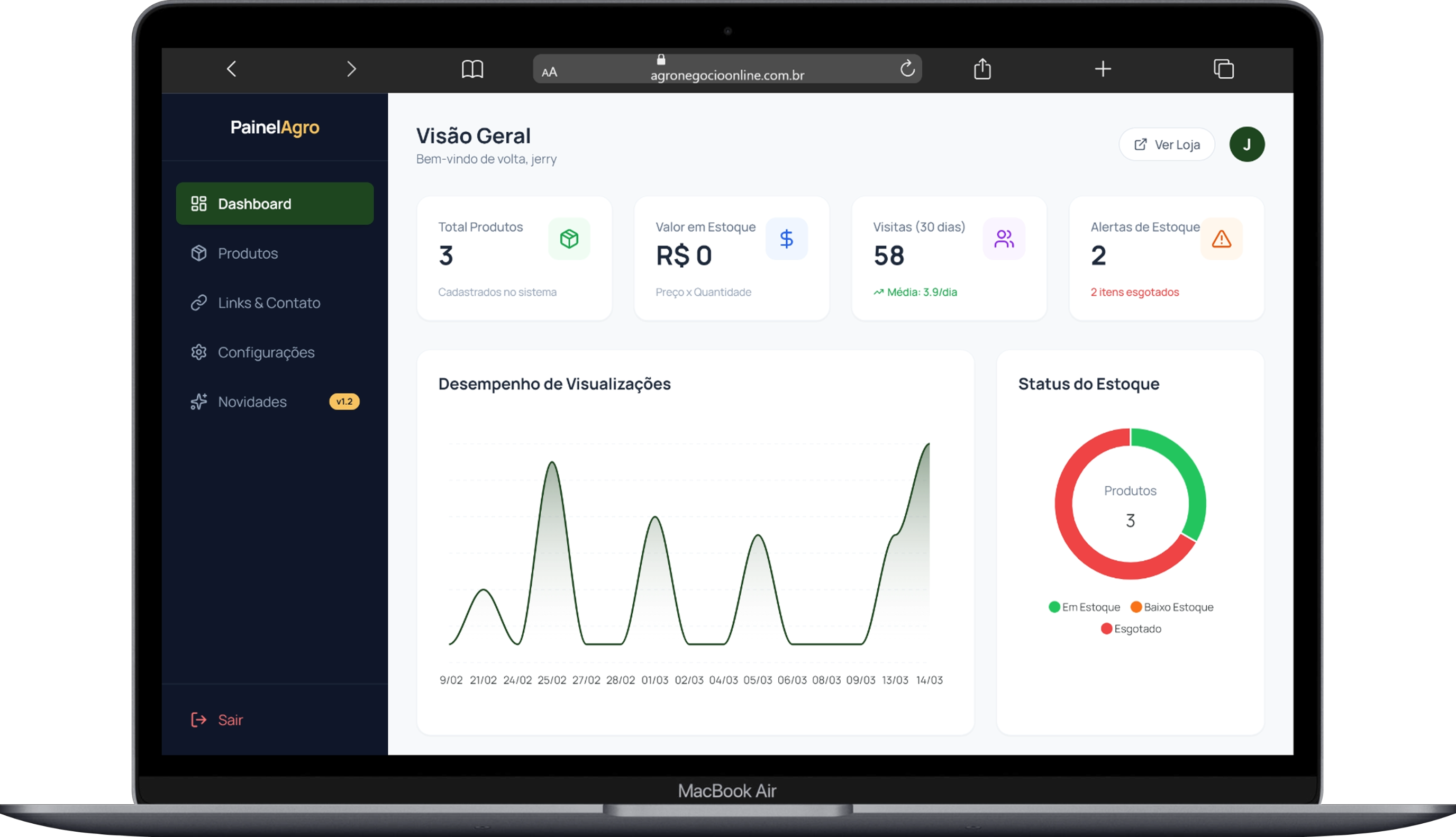Click the address bar URL field
1456x837 pixels.
click(x=726, y=75)
